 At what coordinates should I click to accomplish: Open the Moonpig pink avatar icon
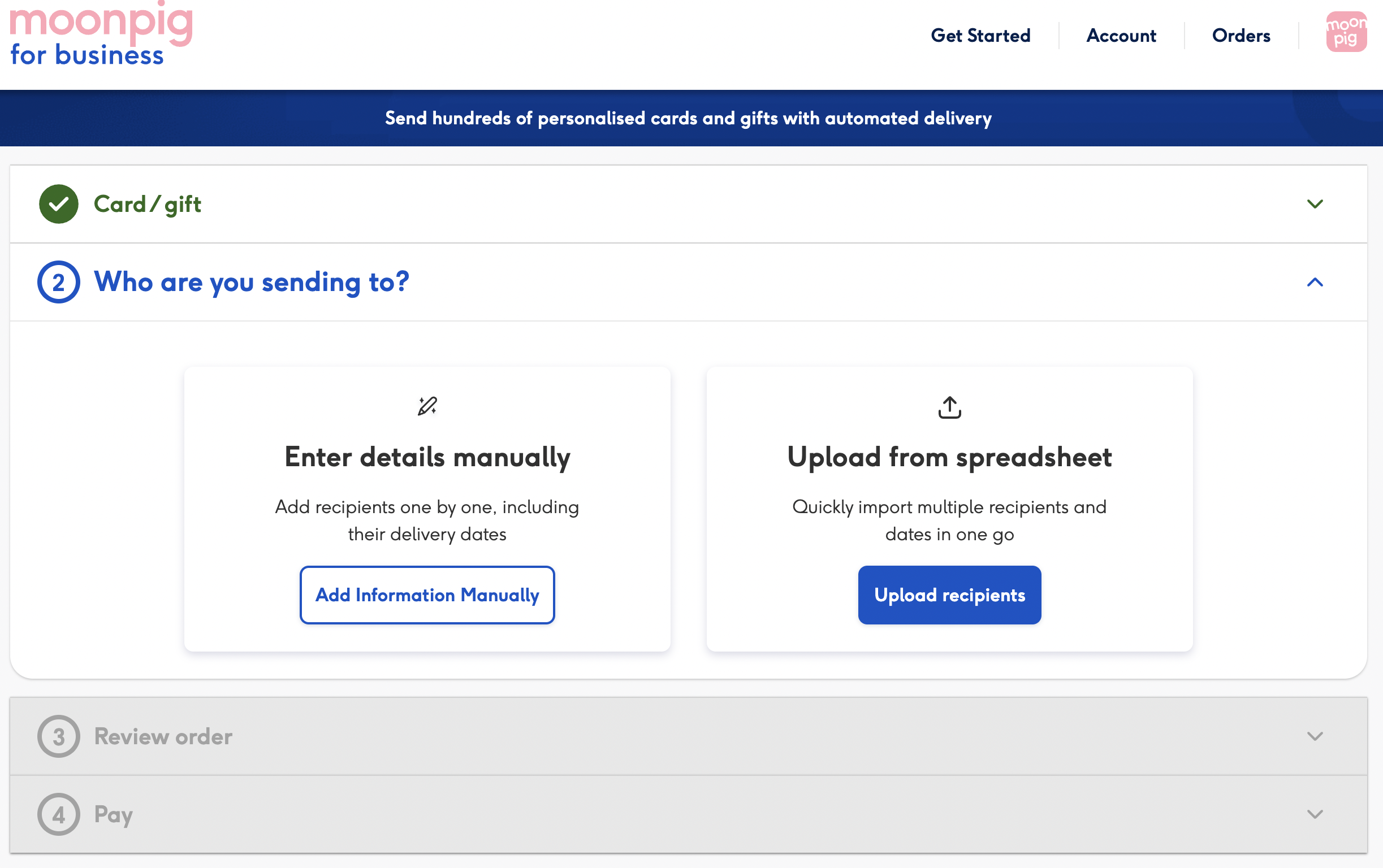tap(1346, 33)
